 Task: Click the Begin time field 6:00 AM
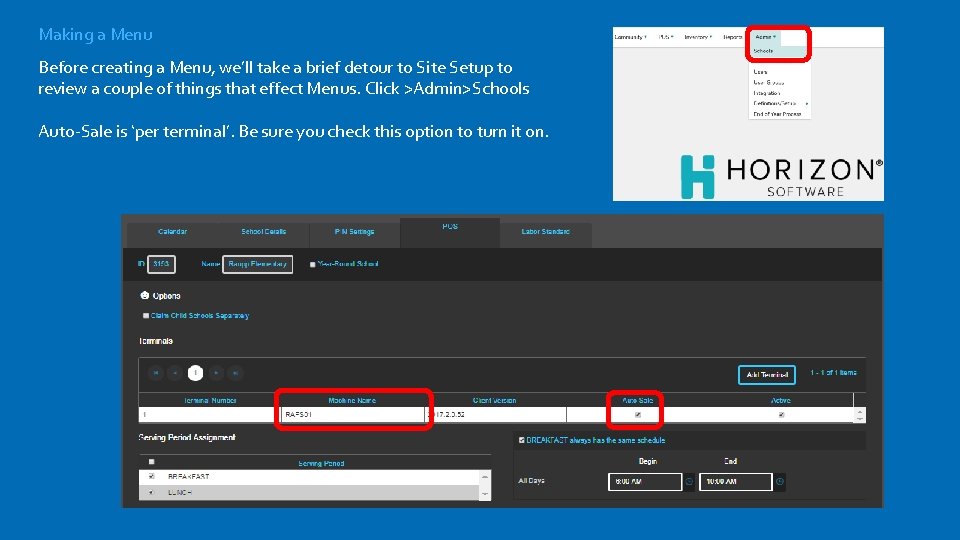point(645,482)
